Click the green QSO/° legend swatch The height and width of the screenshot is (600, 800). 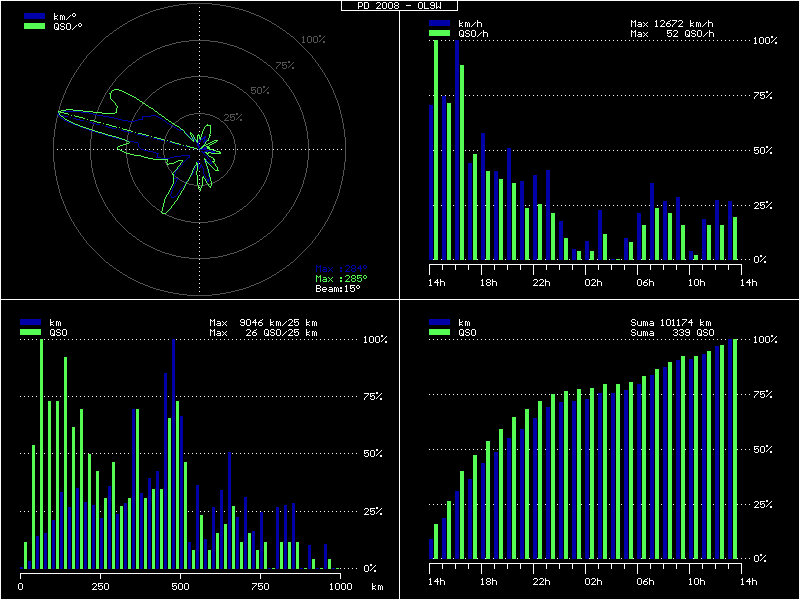pyautogui.click(x=33, y=27)
